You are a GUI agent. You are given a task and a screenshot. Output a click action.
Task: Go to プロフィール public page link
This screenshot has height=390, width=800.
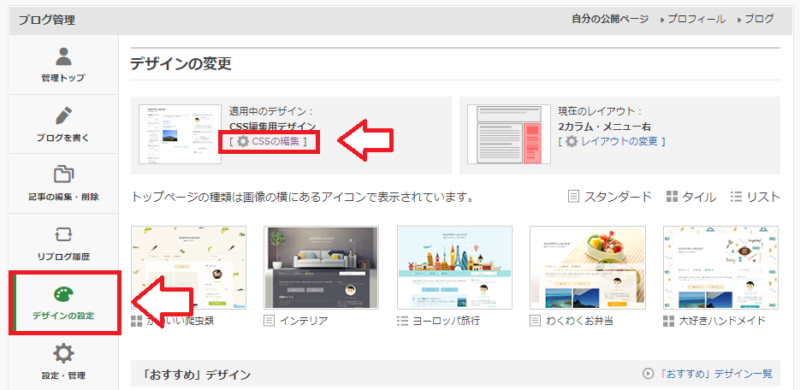coord(696,19)
